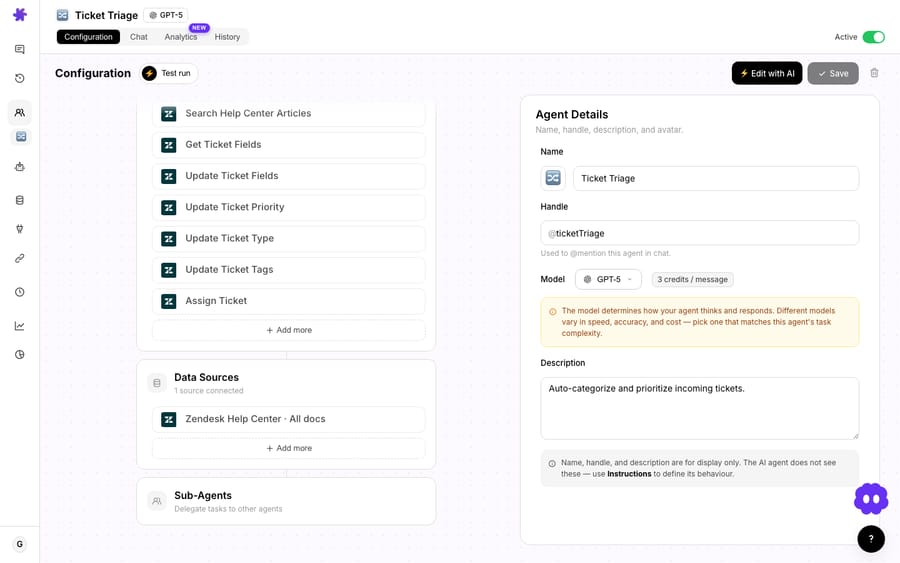Click the bold Instructions text in the note

629,474
